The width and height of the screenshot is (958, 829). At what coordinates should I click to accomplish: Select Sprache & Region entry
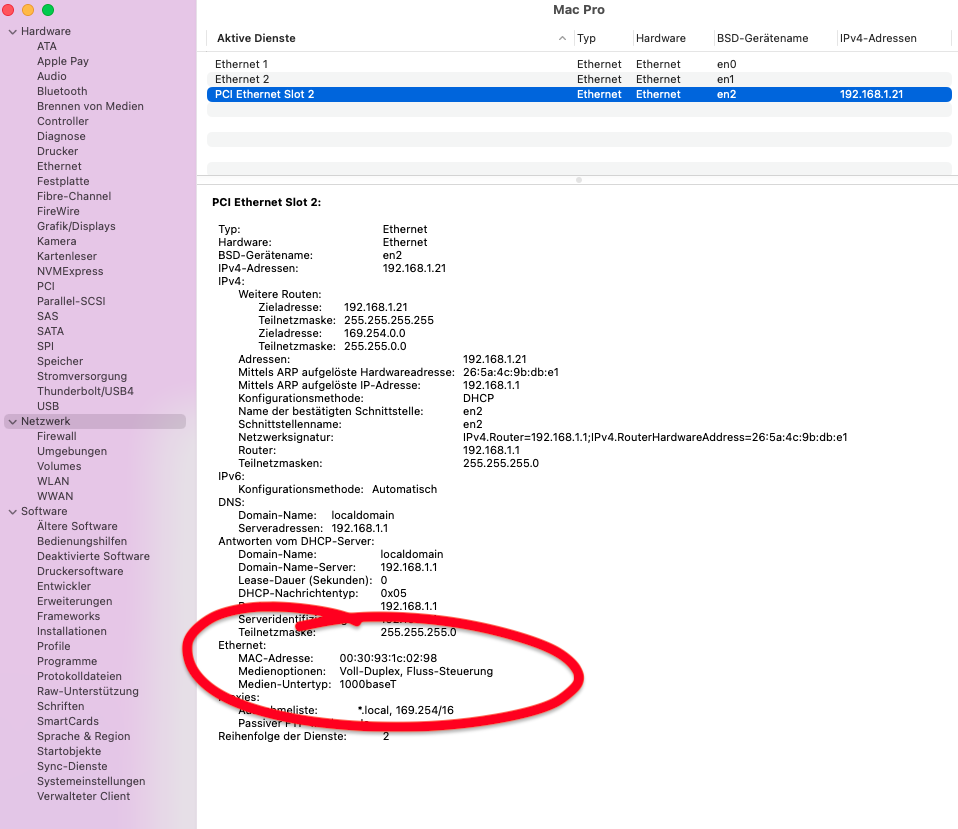pyautogui.click(x=84, y=736)
